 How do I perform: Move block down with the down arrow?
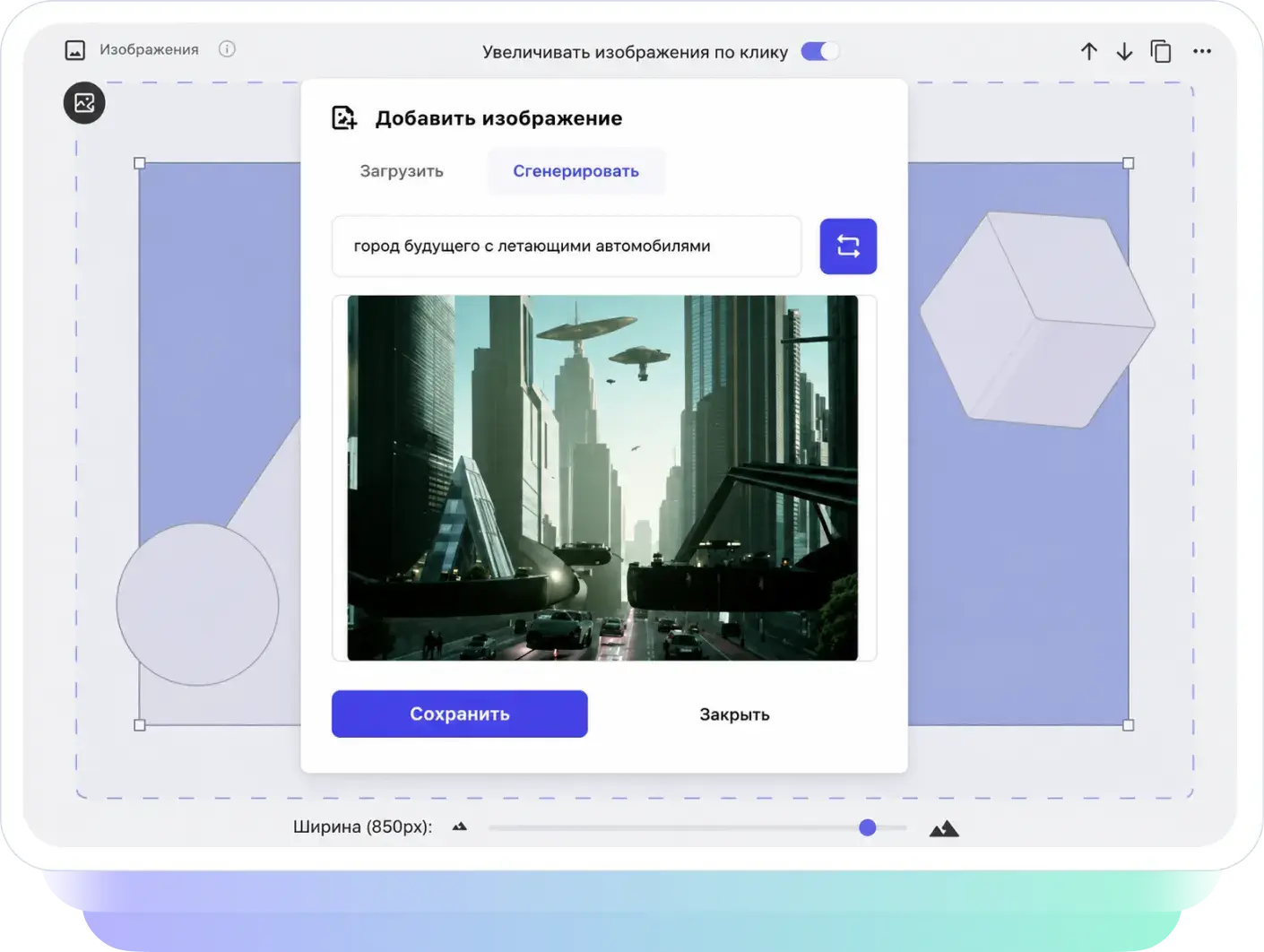click(x=1124, y=51)
